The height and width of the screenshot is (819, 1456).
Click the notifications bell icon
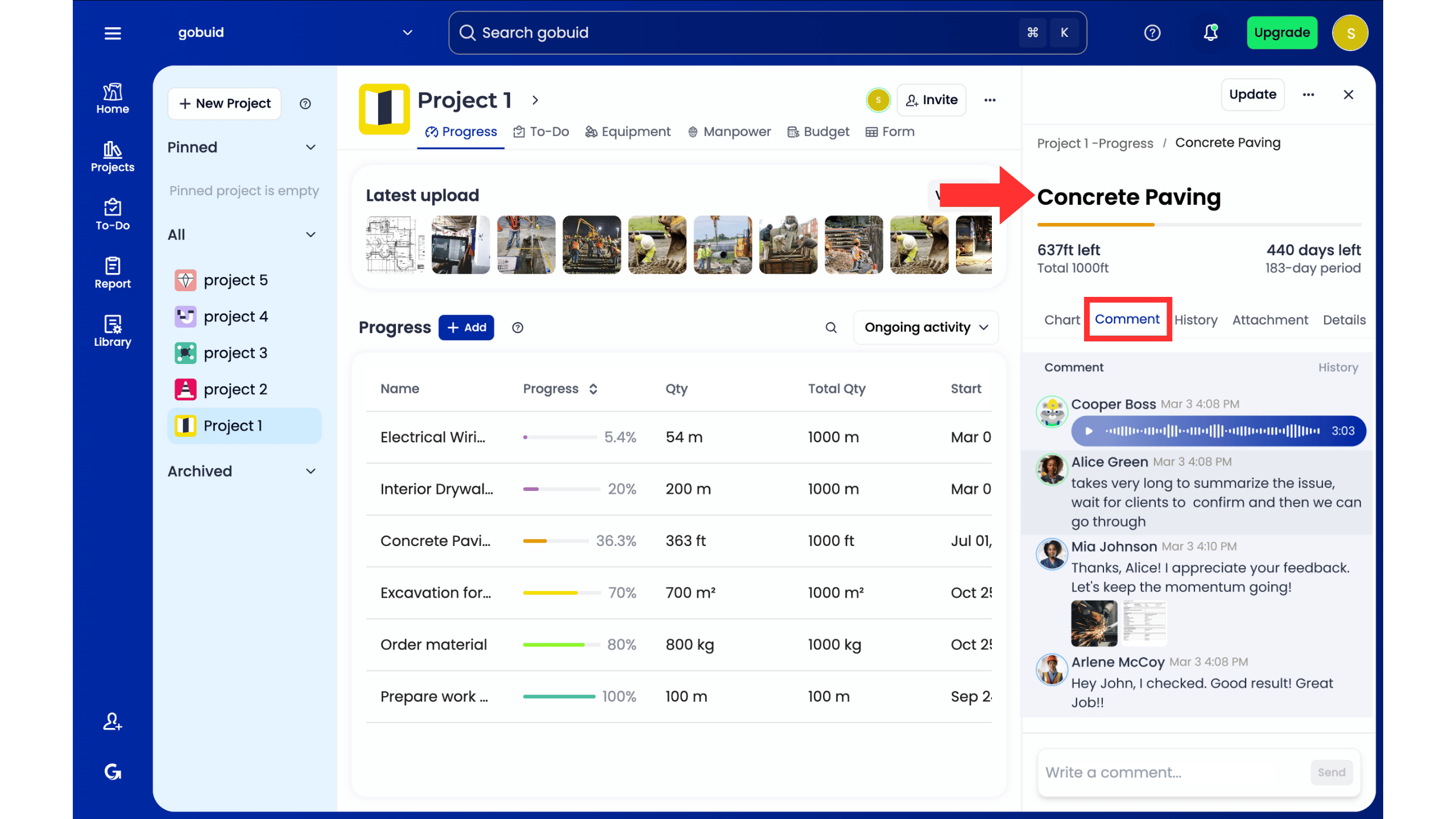1210,33
